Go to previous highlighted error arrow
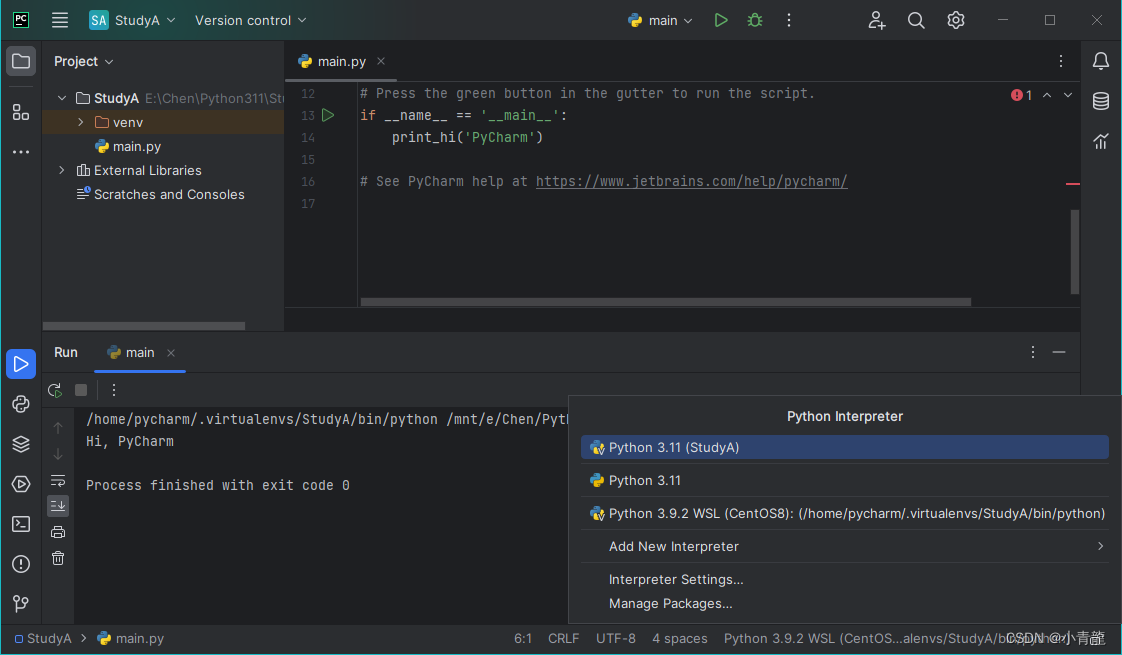 1047,95
